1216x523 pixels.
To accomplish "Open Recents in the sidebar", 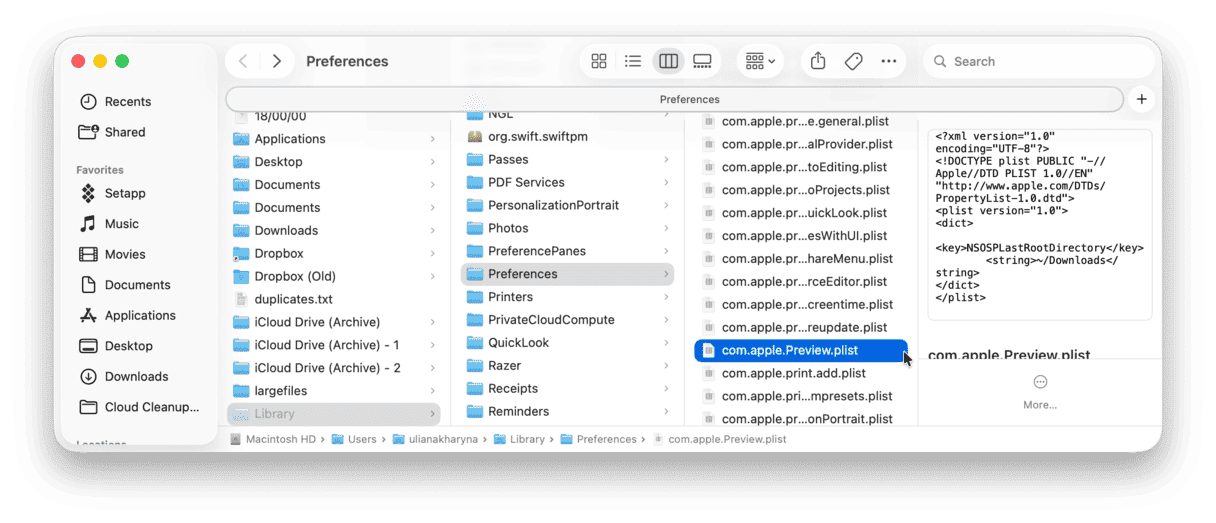I will (x=128, y=101).
